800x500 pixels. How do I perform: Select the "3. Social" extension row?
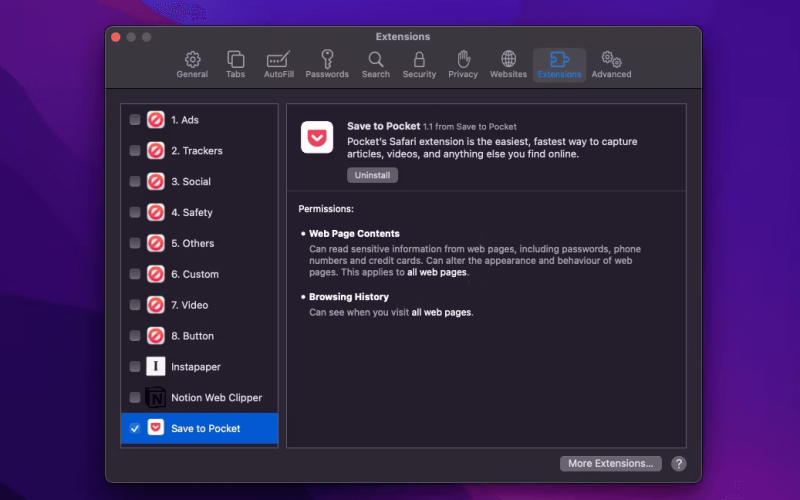coord(199,182)
